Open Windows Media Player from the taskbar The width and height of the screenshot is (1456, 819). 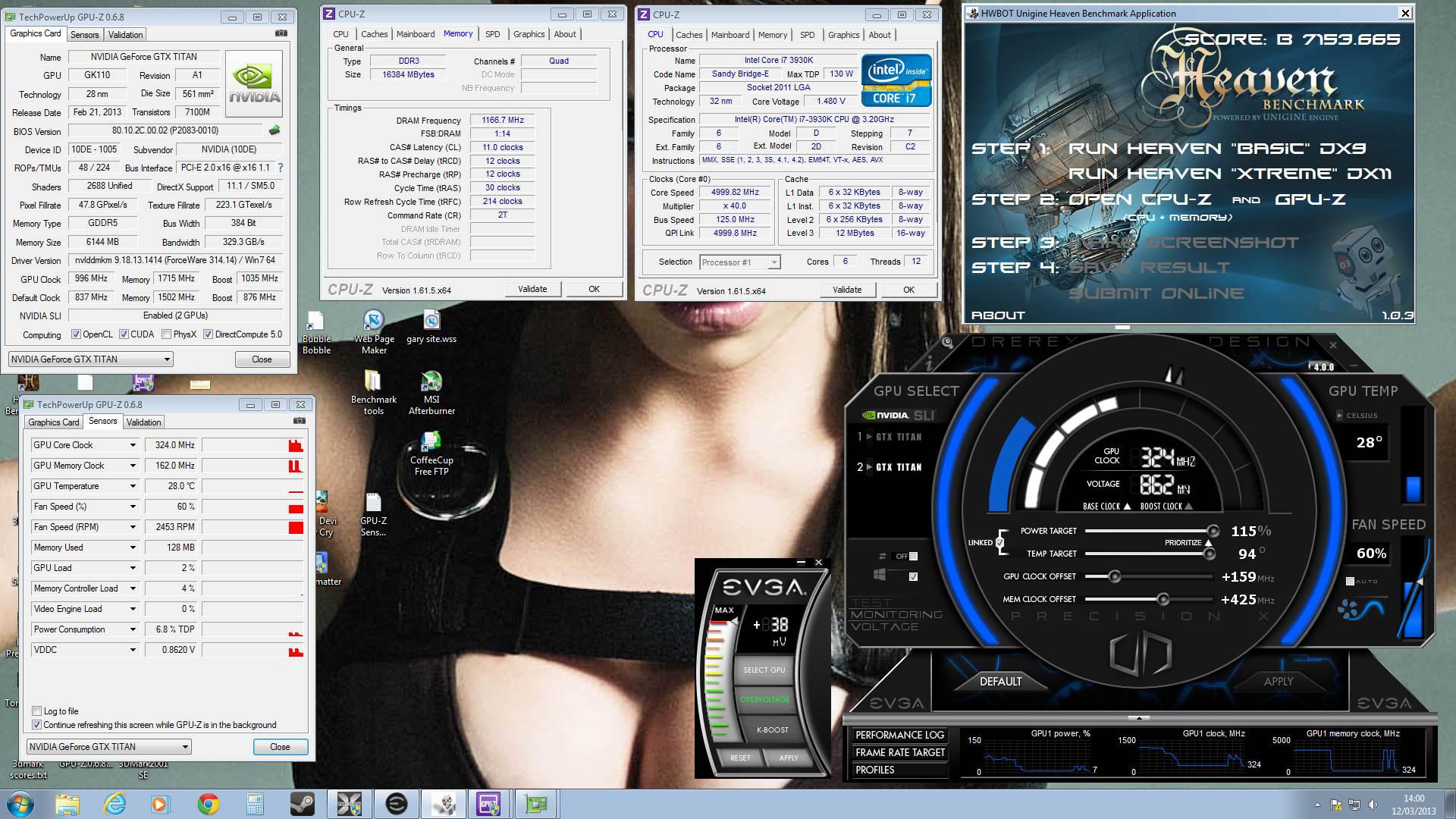point(160,804)
